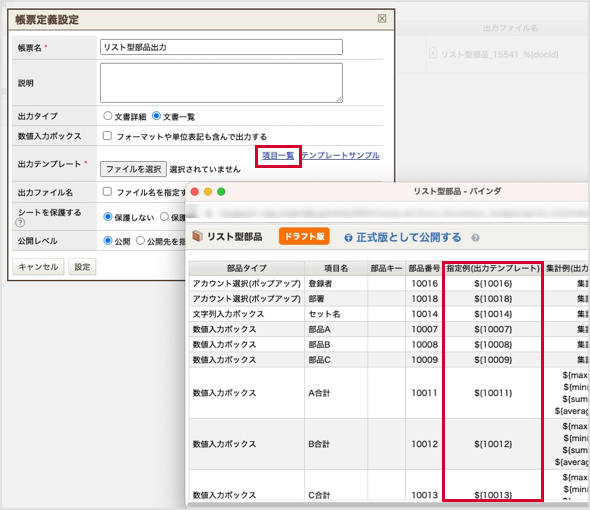Click the green maximize window button
Screen dimensions: 590x510
pyautogui.click(x=221, y=192)
